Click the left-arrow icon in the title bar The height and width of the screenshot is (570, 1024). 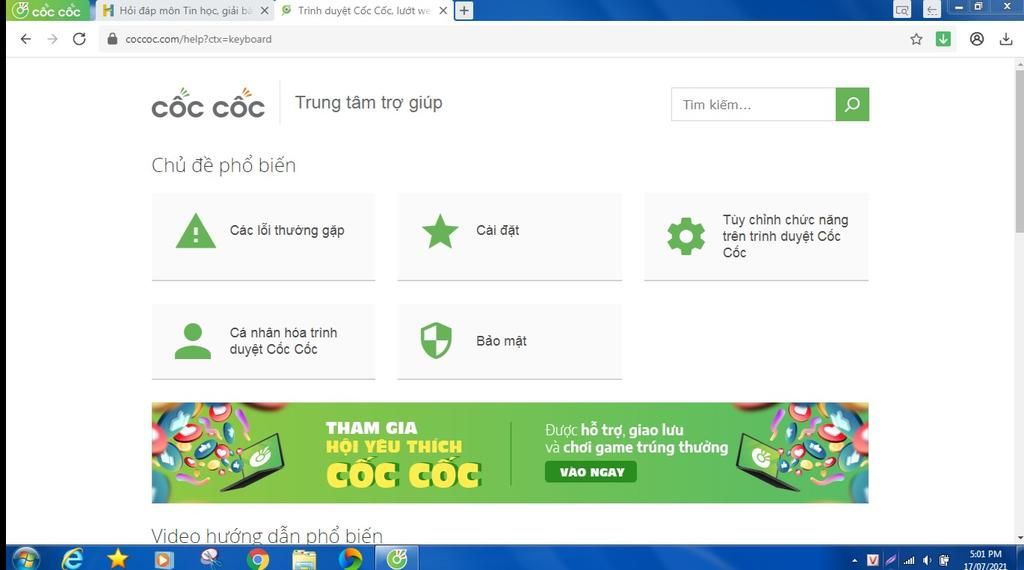[x=931, y=10]
